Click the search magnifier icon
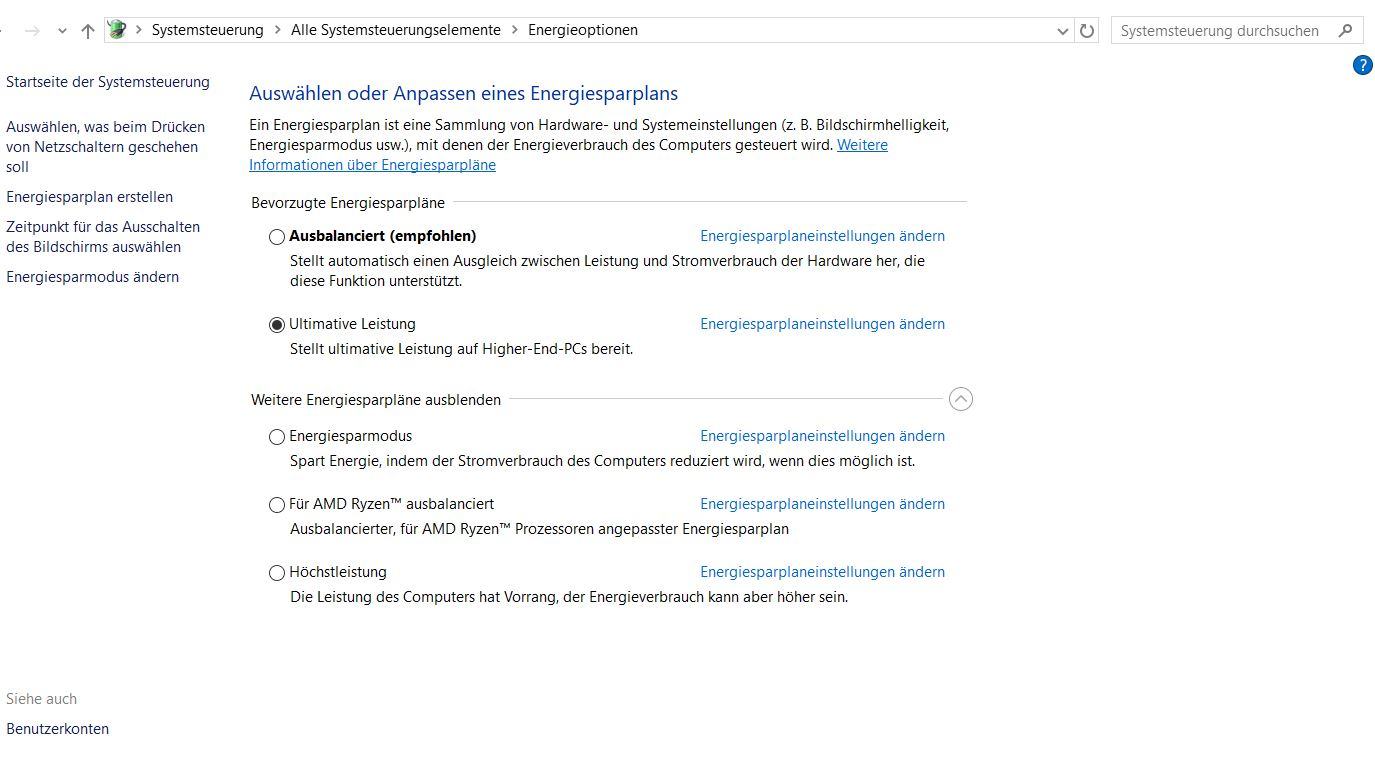 pyautogui.click(x=1345, y=30)
